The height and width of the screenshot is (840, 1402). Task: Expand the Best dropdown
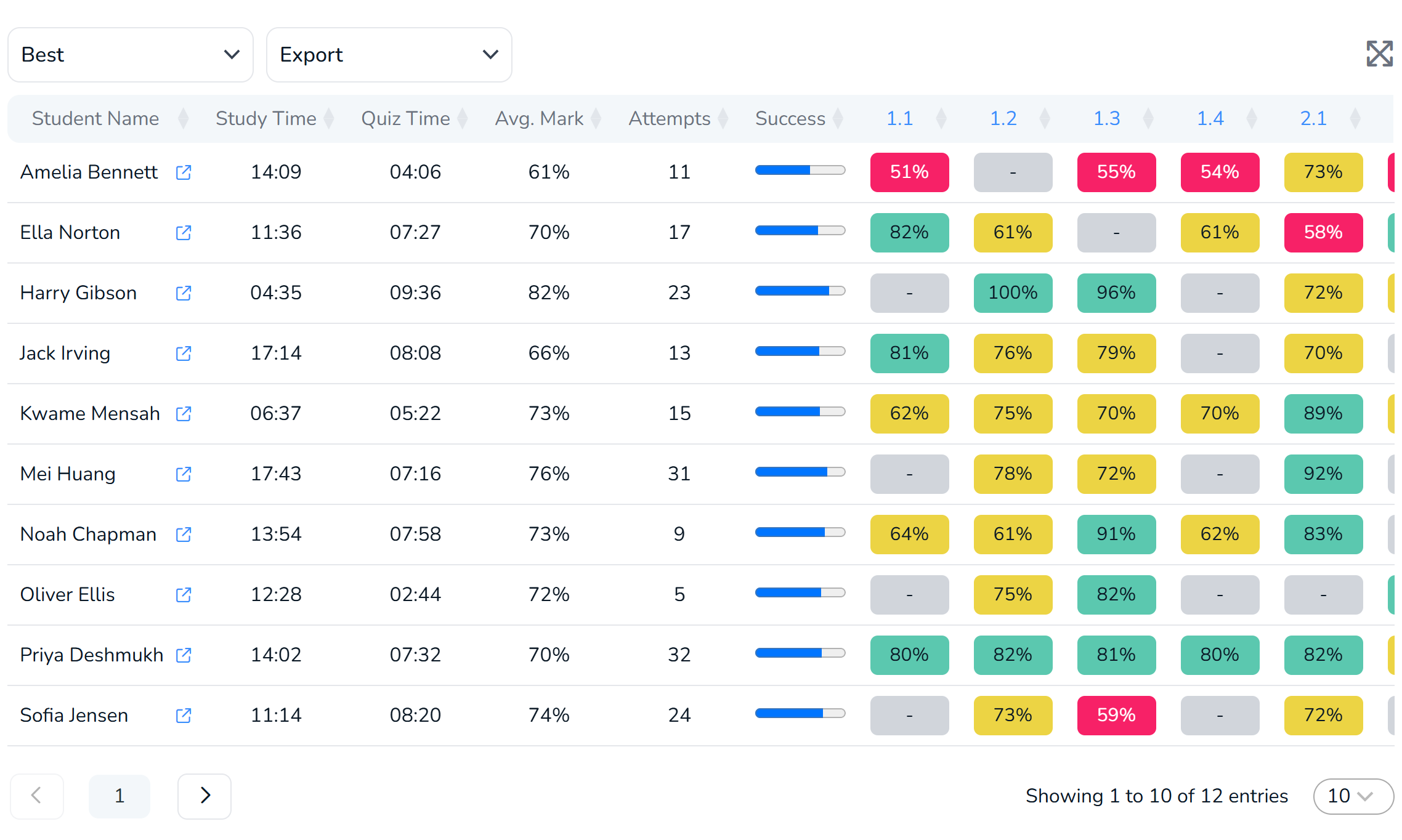pyautogui.click(x=131, y=55)
